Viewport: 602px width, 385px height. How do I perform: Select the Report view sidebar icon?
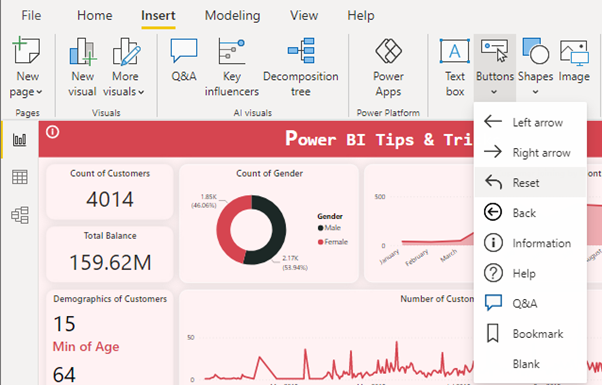point(20,139)
